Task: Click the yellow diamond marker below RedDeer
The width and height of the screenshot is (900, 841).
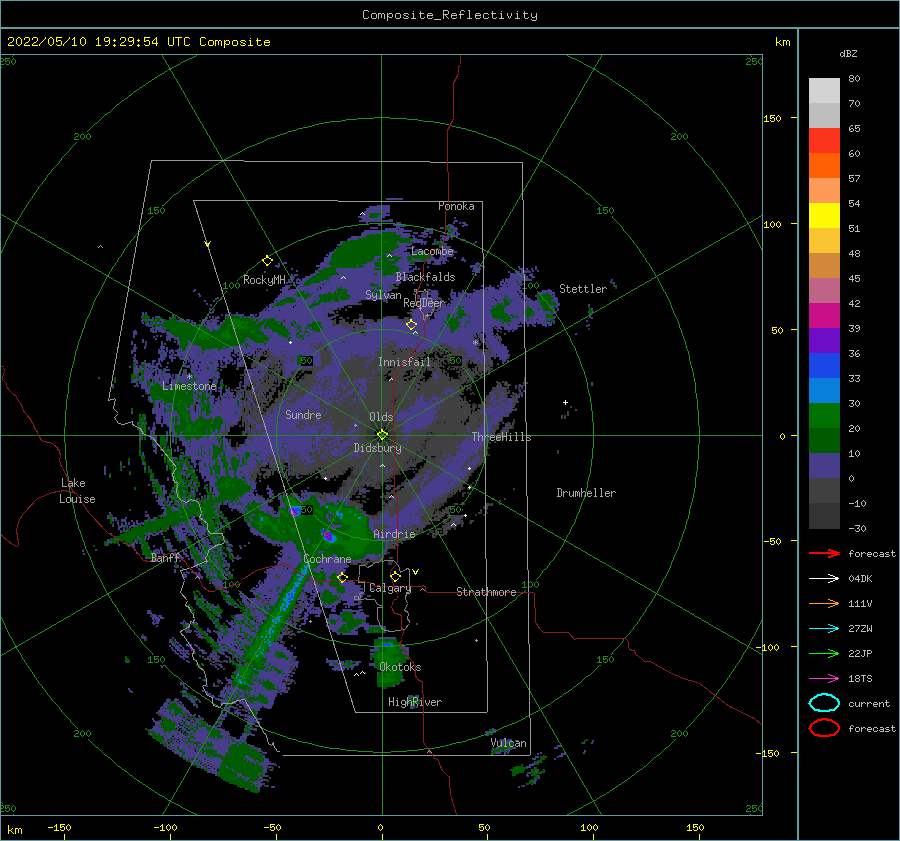Action: click(x=411, y=325)
